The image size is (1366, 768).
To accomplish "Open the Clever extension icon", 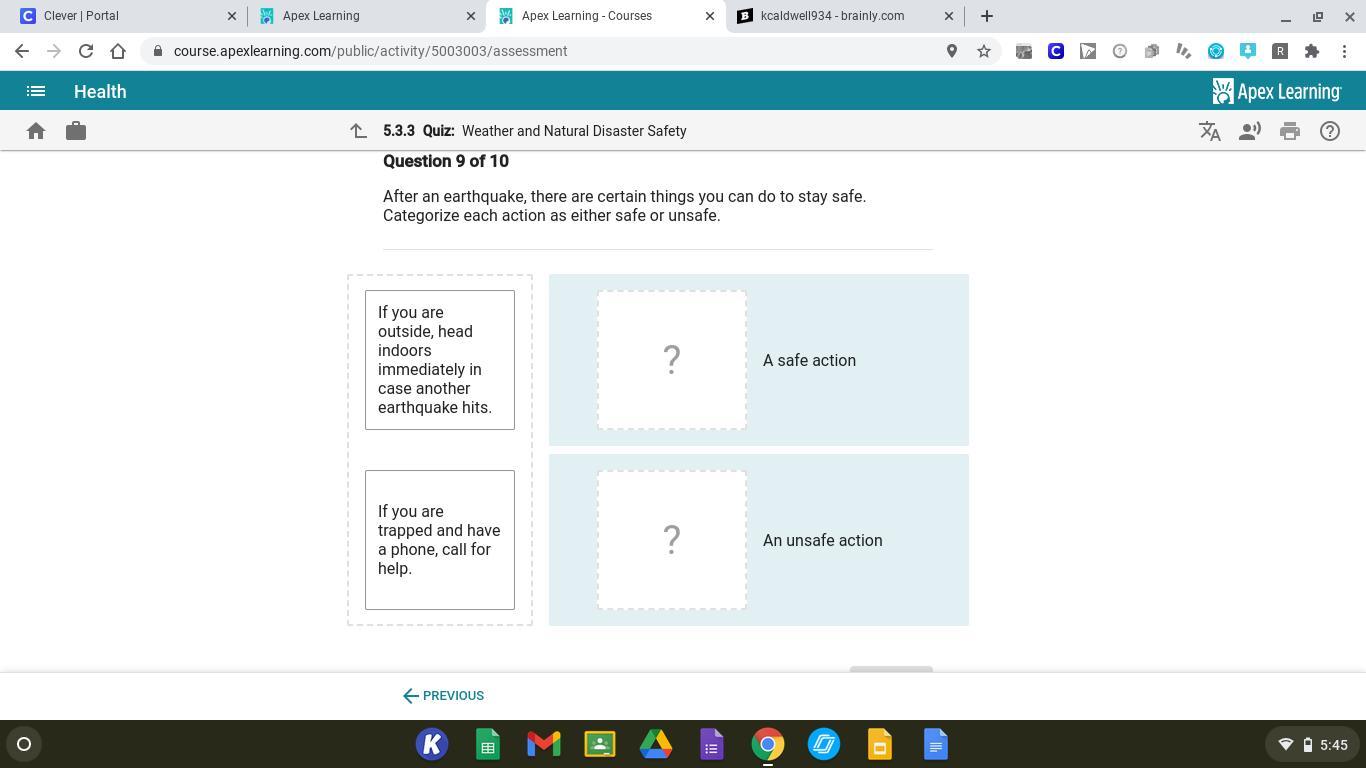I will (x=1056, y=51).
